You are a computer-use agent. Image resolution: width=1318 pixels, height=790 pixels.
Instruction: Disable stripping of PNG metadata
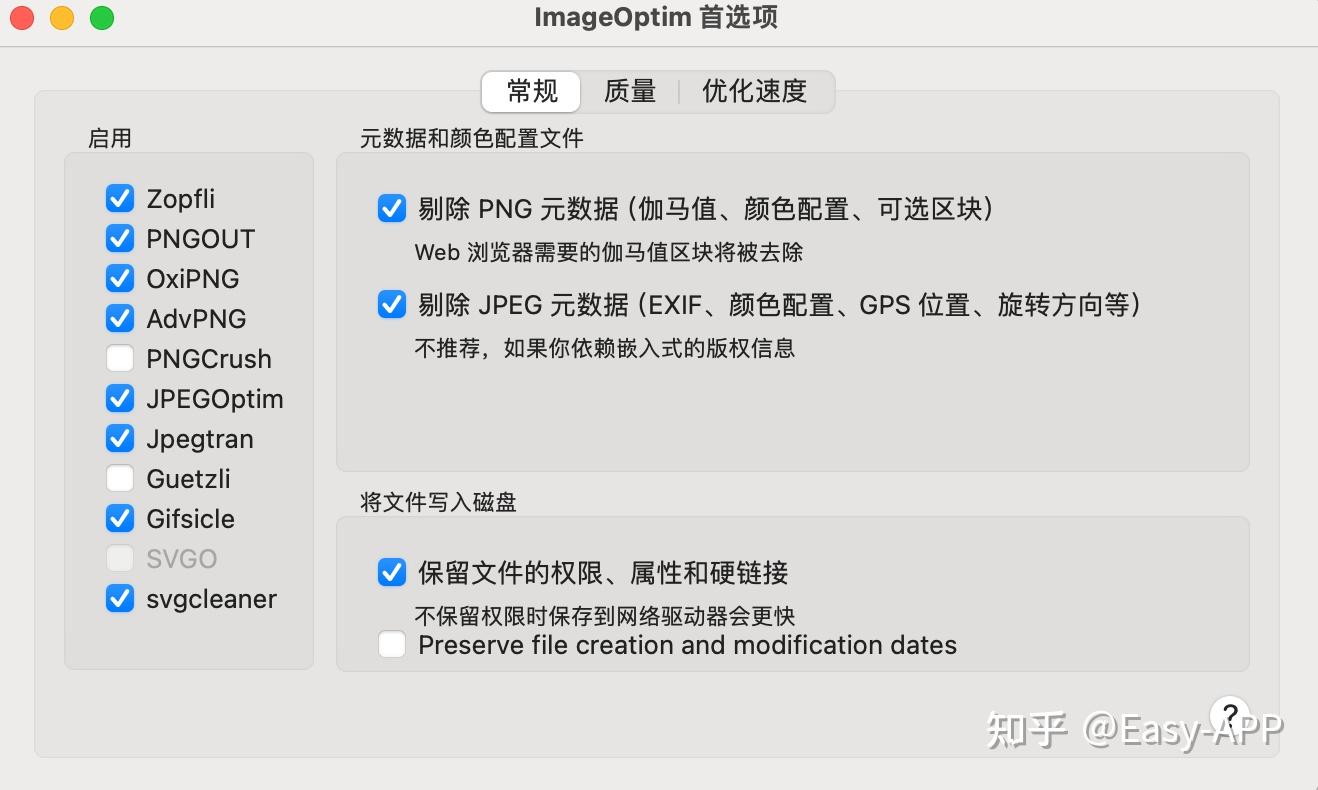(x=391, y=208)
